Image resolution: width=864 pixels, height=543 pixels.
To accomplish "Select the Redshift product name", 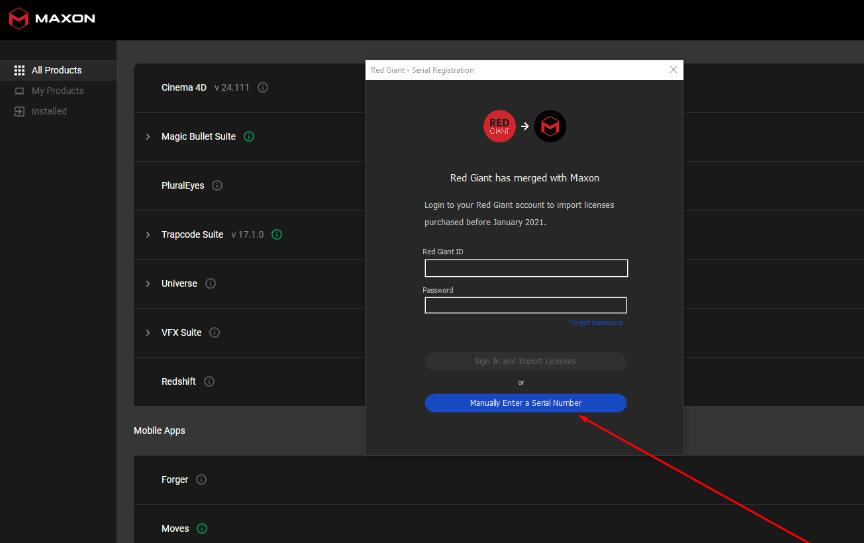I will [x=179, y=381].
